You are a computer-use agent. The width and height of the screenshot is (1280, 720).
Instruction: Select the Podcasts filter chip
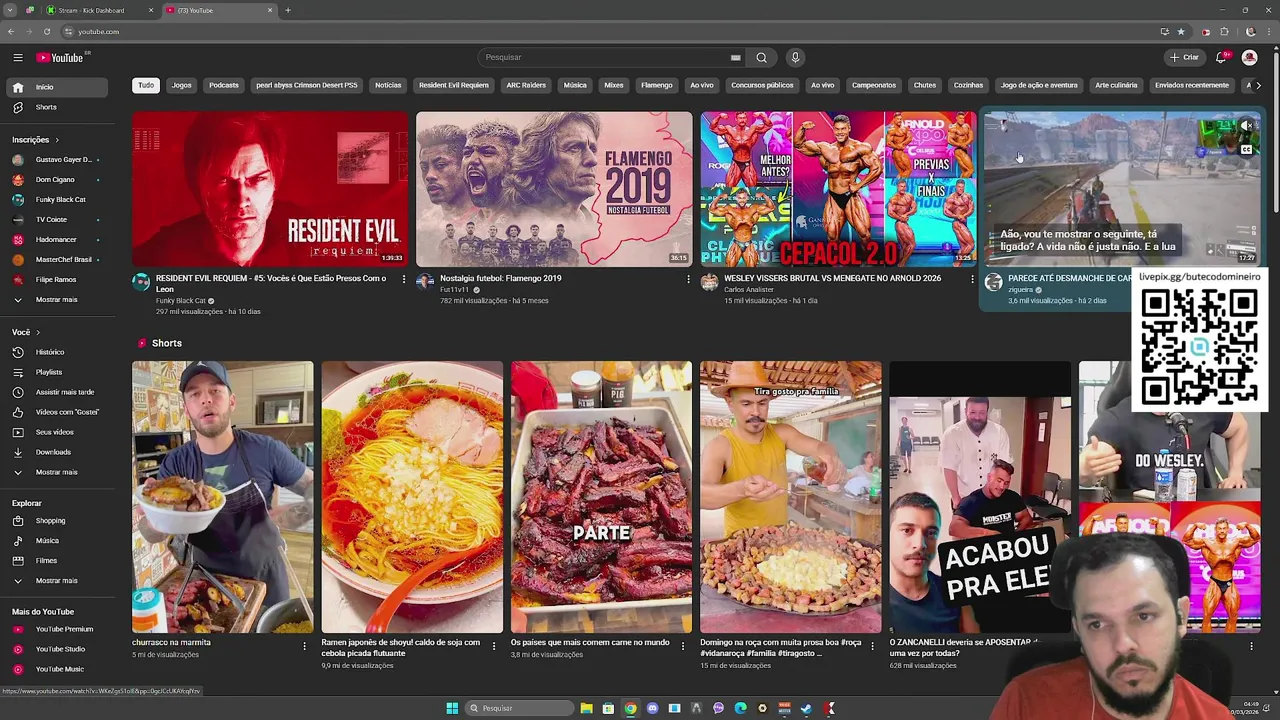224,85
